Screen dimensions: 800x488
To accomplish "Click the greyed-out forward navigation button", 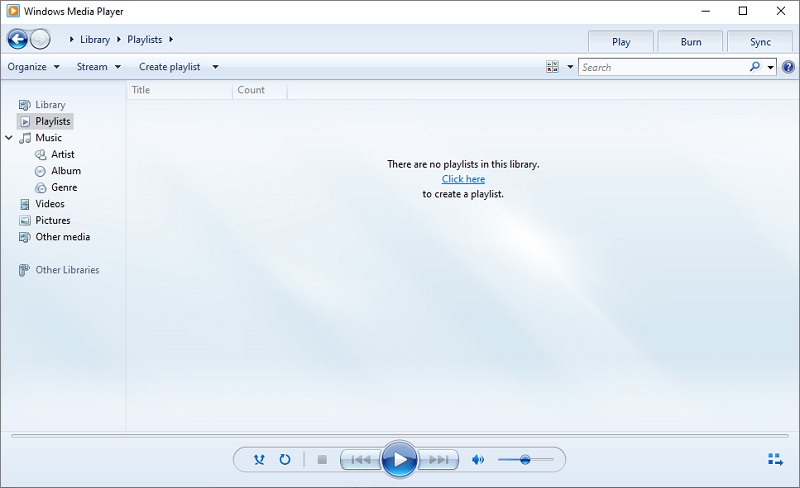I will [x=40, y=39].
